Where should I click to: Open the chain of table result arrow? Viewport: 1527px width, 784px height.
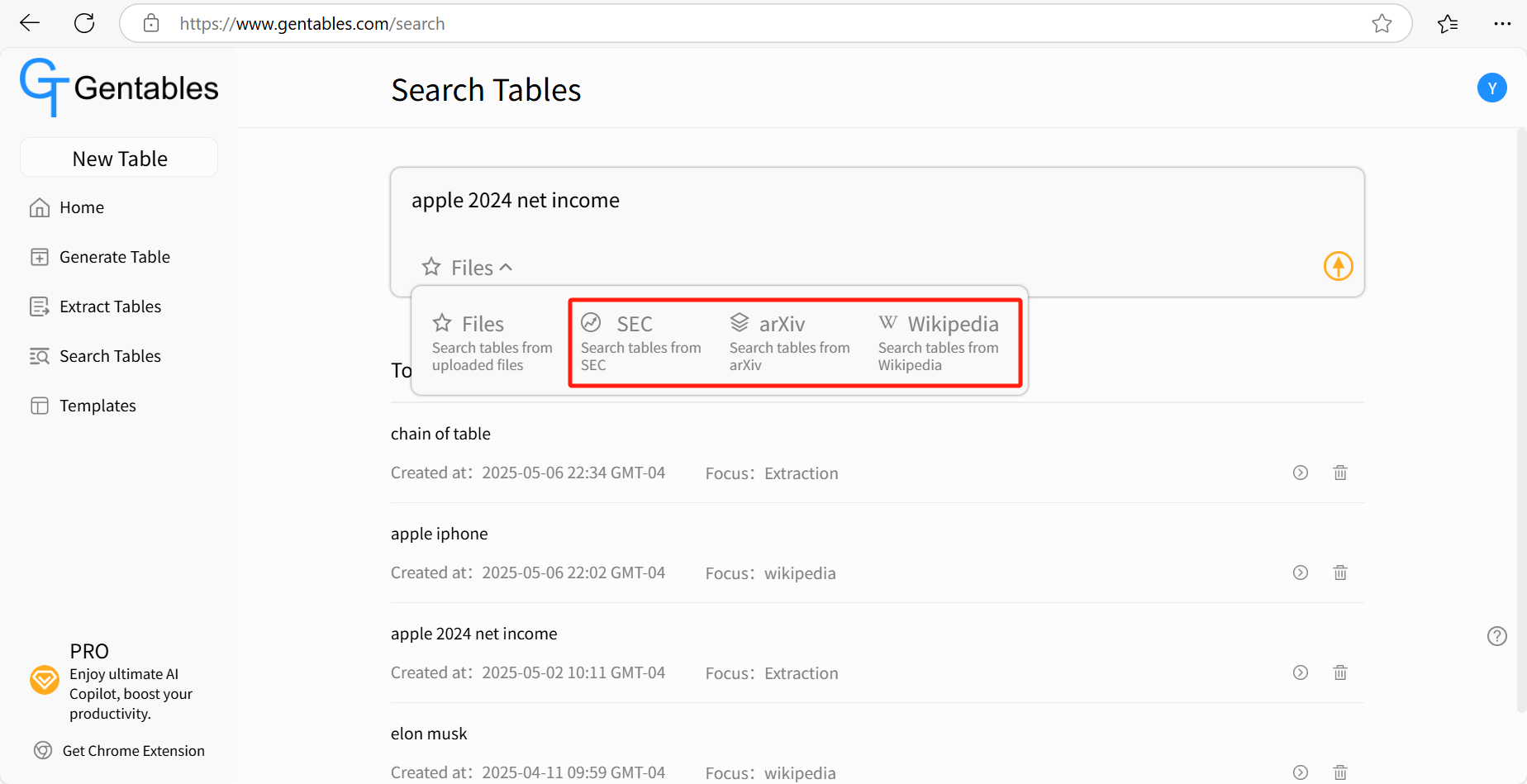[x=1301, y=473]
